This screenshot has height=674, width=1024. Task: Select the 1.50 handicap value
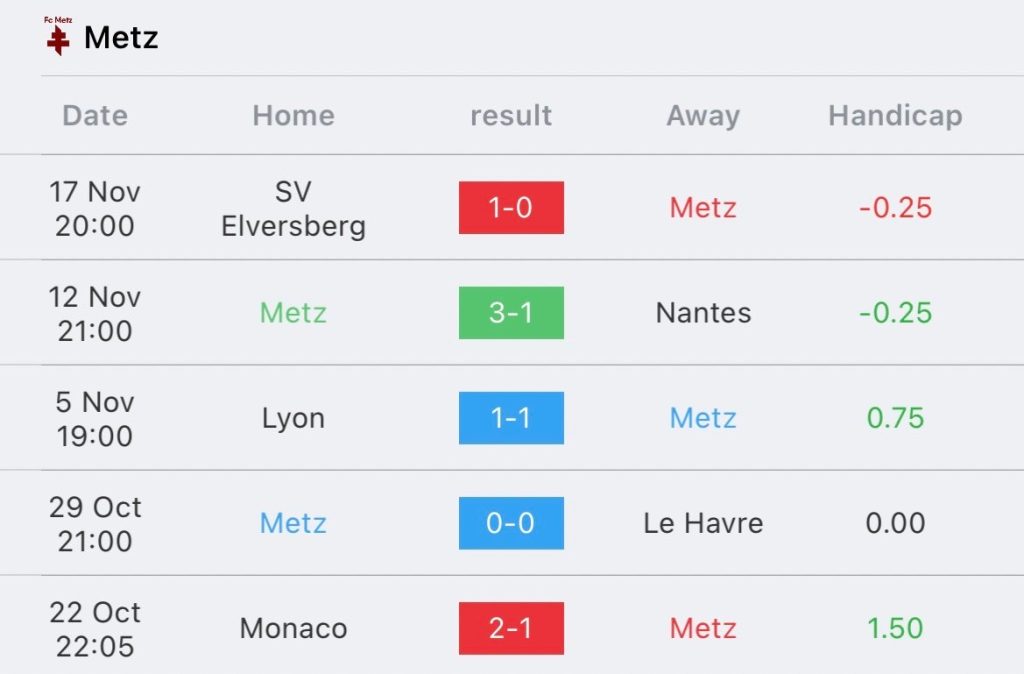[895, 628]
